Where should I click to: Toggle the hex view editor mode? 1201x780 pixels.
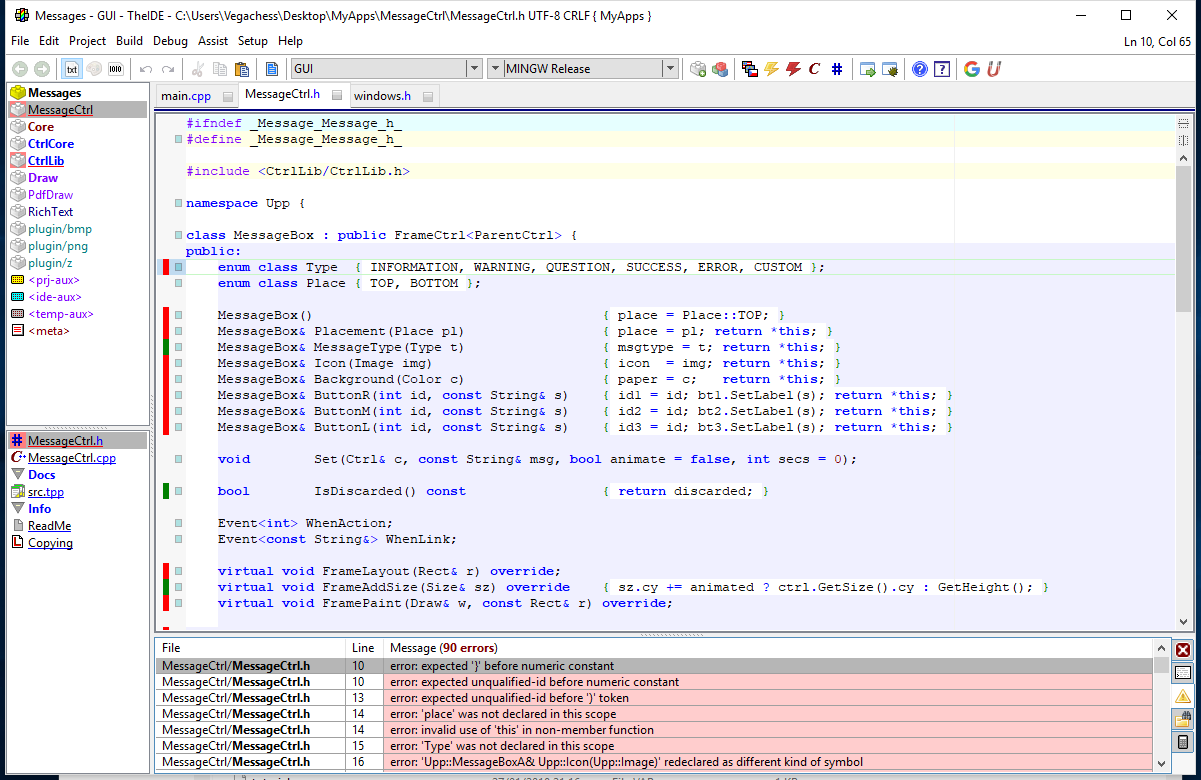pyautogui.click(x=116, y=69)
